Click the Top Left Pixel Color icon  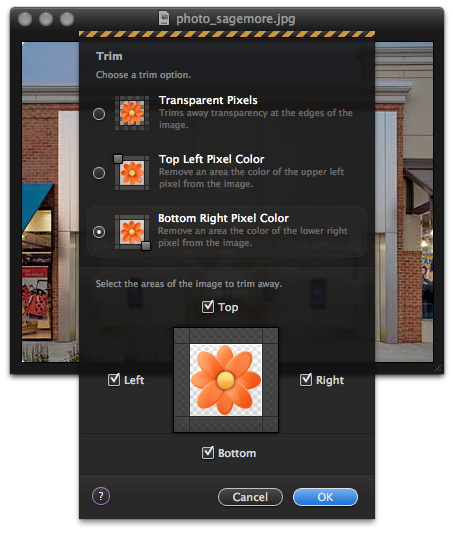point(132,173)
